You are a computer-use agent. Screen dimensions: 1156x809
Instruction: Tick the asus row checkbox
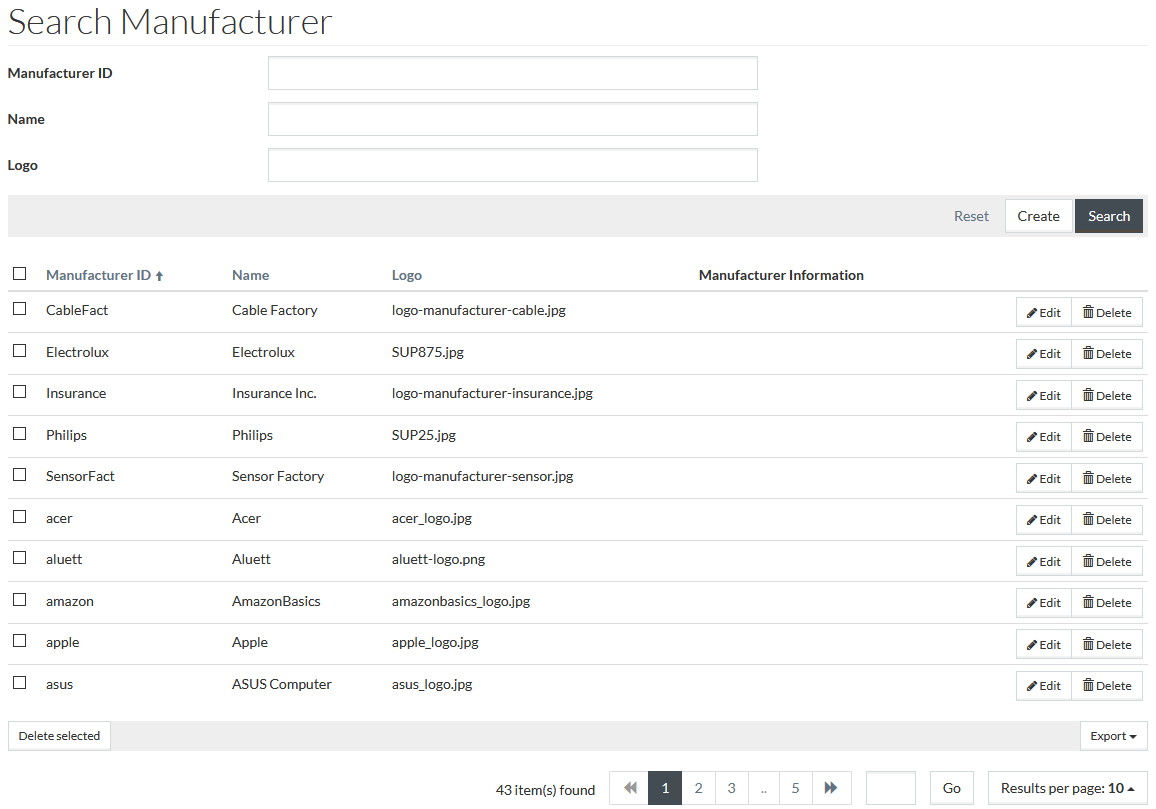pyautogui.click(x=20, y=682)
